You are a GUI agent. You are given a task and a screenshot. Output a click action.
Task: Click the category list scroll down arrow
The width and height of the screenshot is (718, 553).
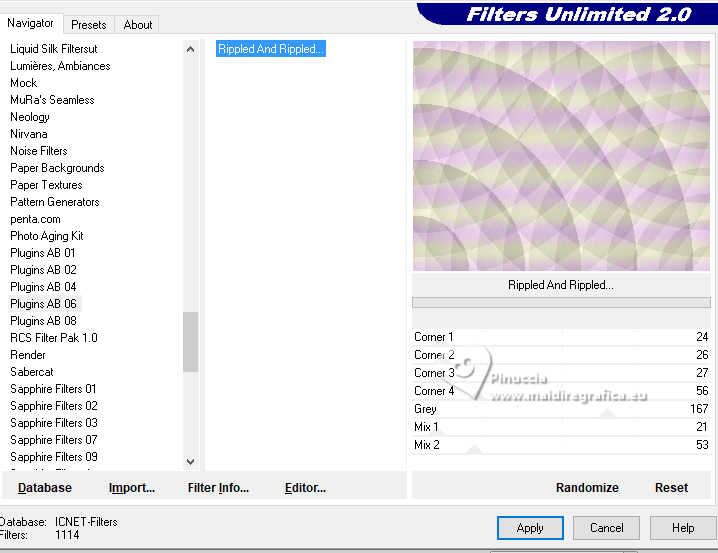(x=190, y=461)
